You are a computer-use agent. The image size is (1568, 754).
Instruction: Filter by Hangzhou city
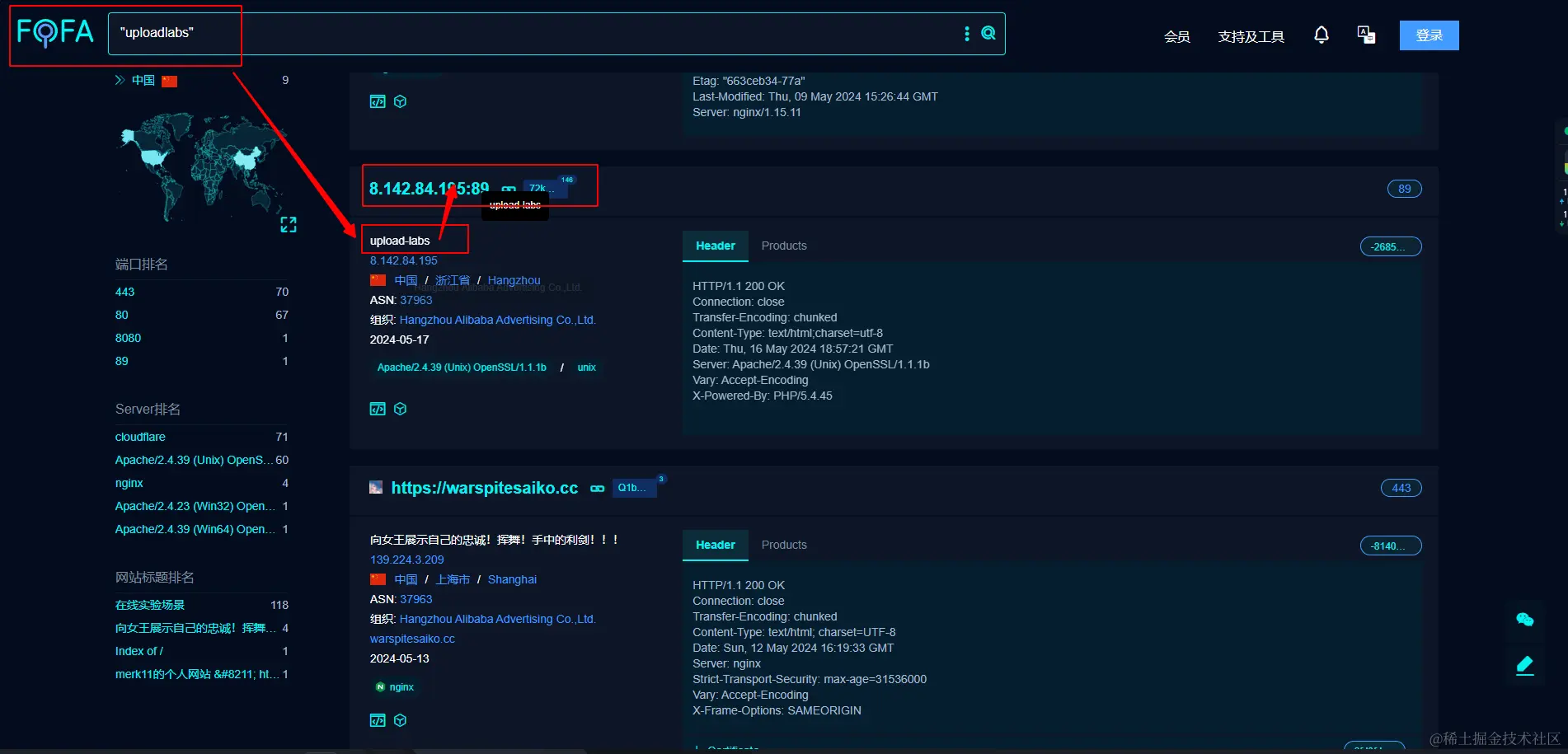point(514,280)
